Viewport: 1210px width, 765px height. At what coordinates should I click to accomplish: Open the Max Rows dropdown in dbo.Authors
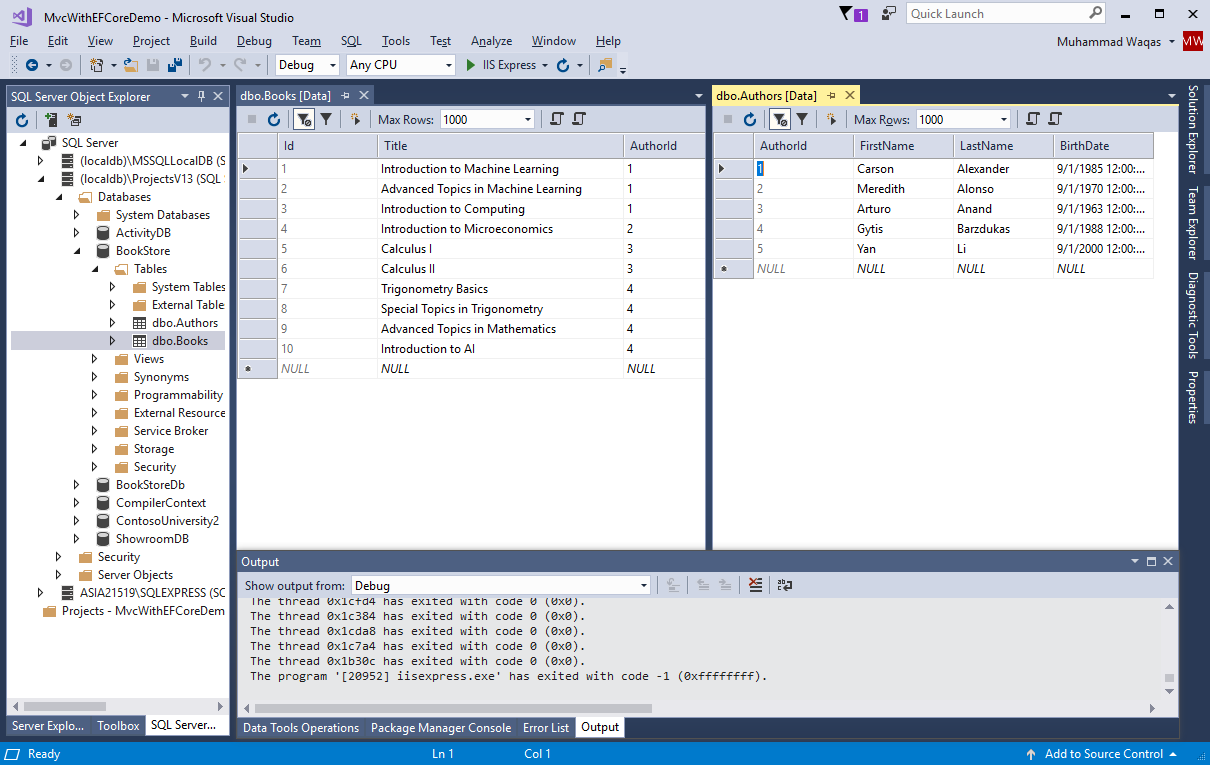1004,119
